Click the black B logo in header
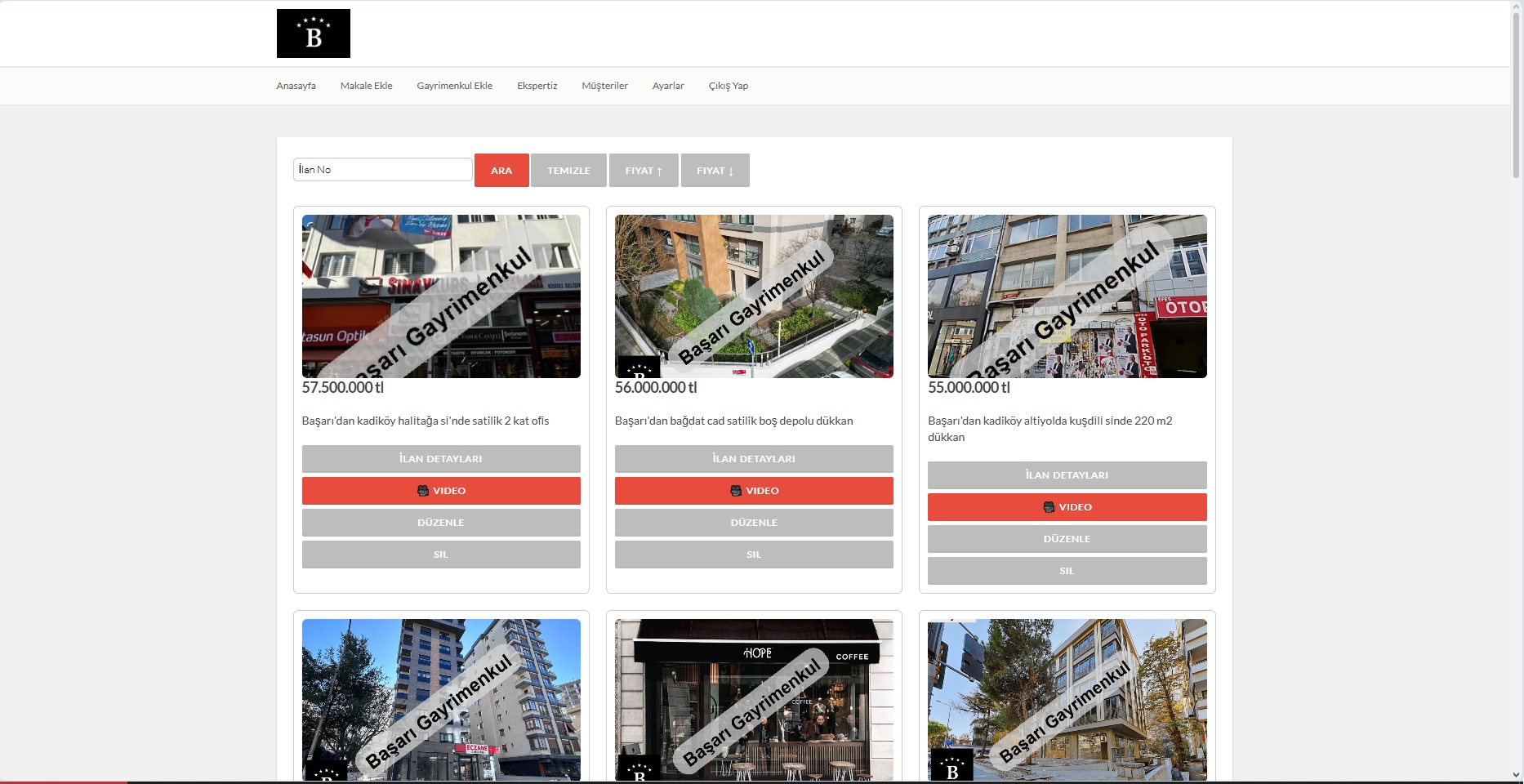The width and height of the screenshot is (1524, 784). click(313, 33)
